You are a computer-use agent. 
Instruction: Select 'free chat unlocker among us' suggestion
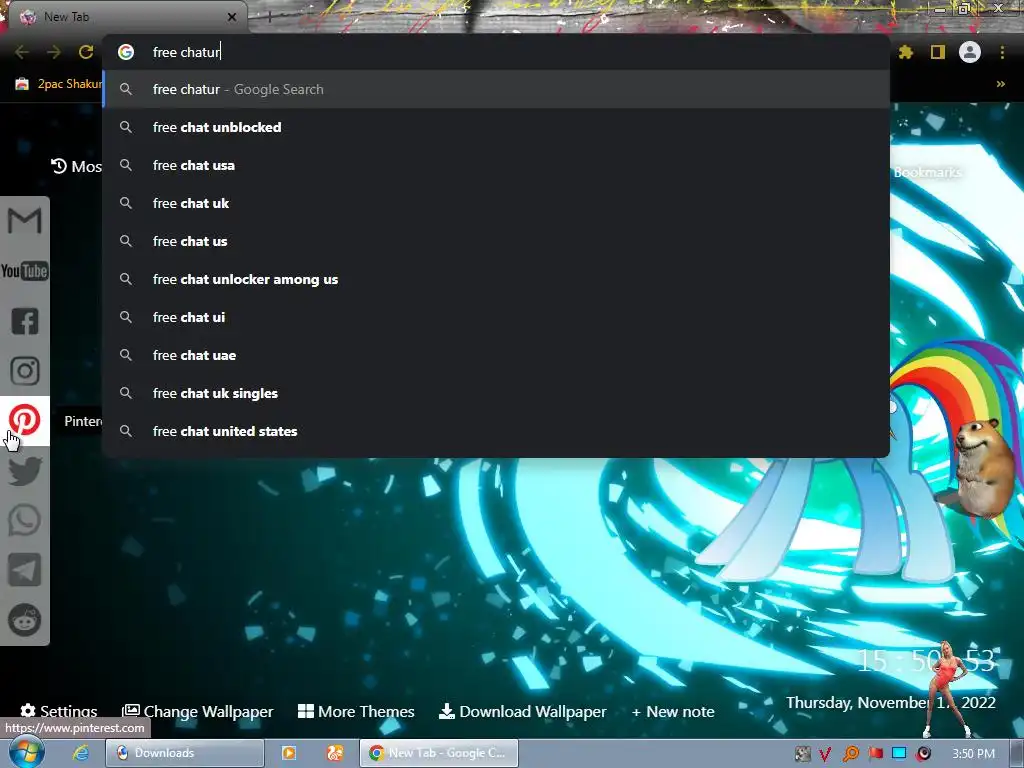496,280
